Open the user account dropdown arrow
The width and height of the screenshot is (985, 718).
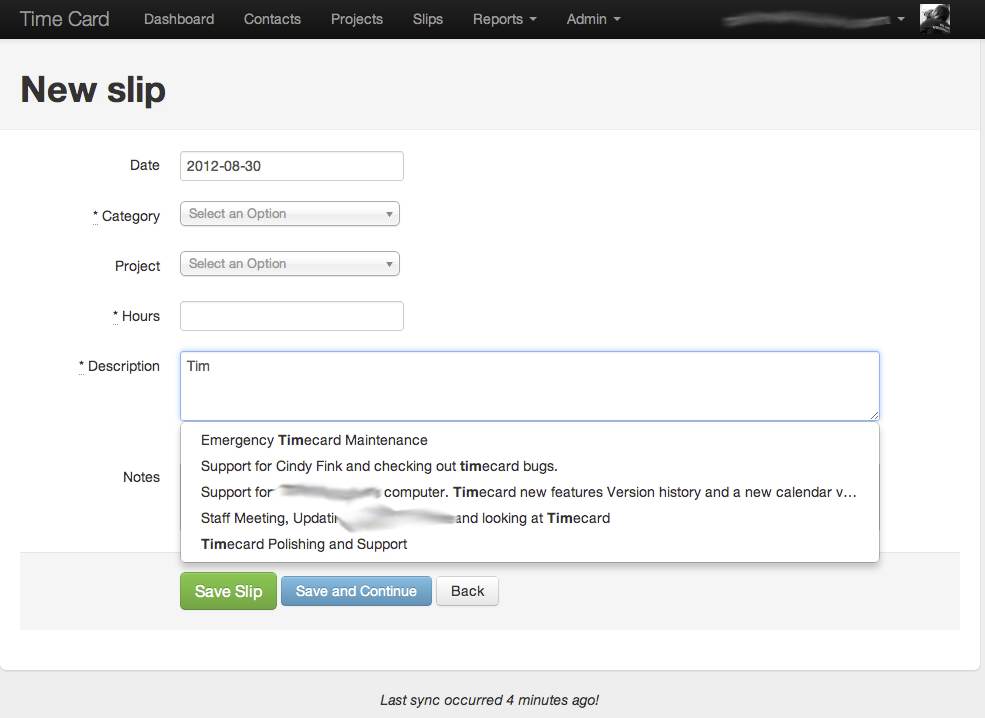(901, 19)
